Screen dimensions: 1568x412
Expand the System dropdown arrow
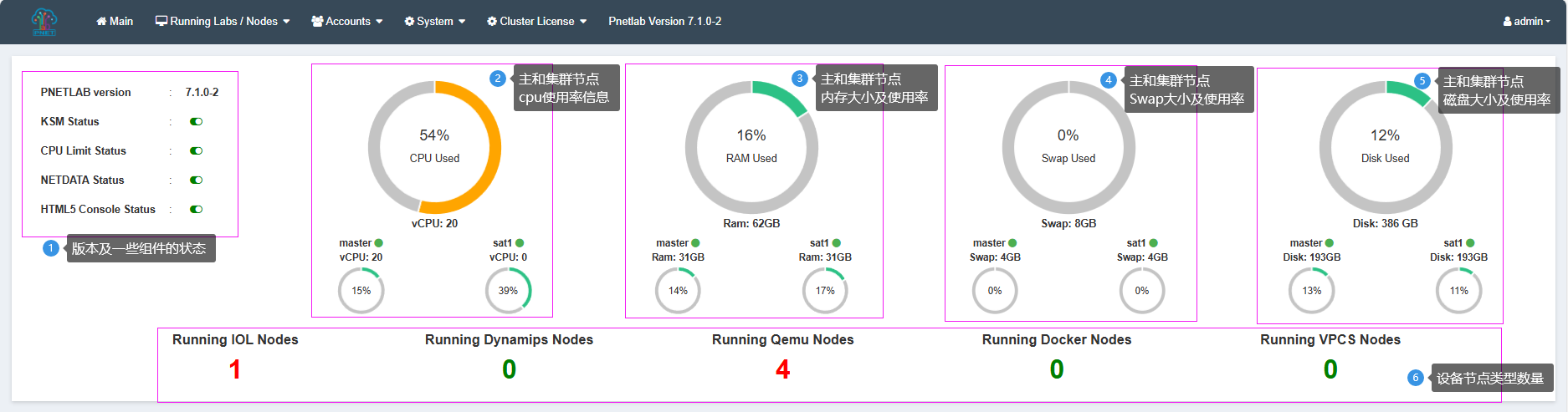coord(462,22)
